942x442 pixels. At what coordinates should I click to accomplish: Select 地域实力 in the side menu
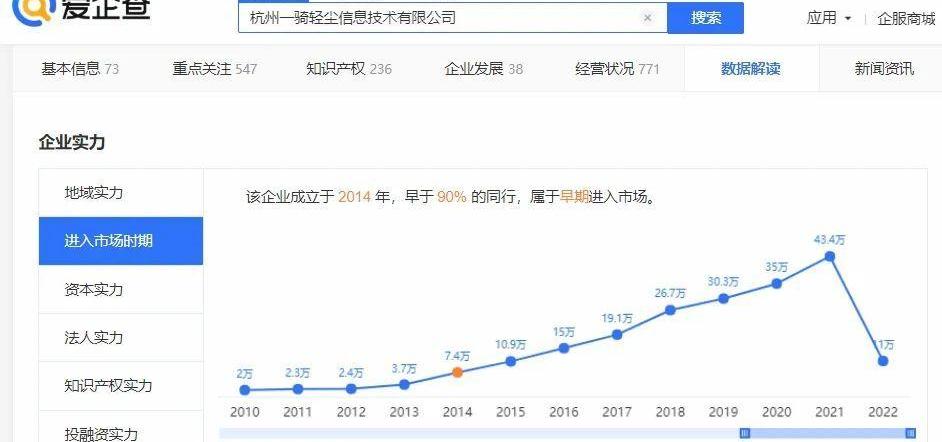click(121, 193)
